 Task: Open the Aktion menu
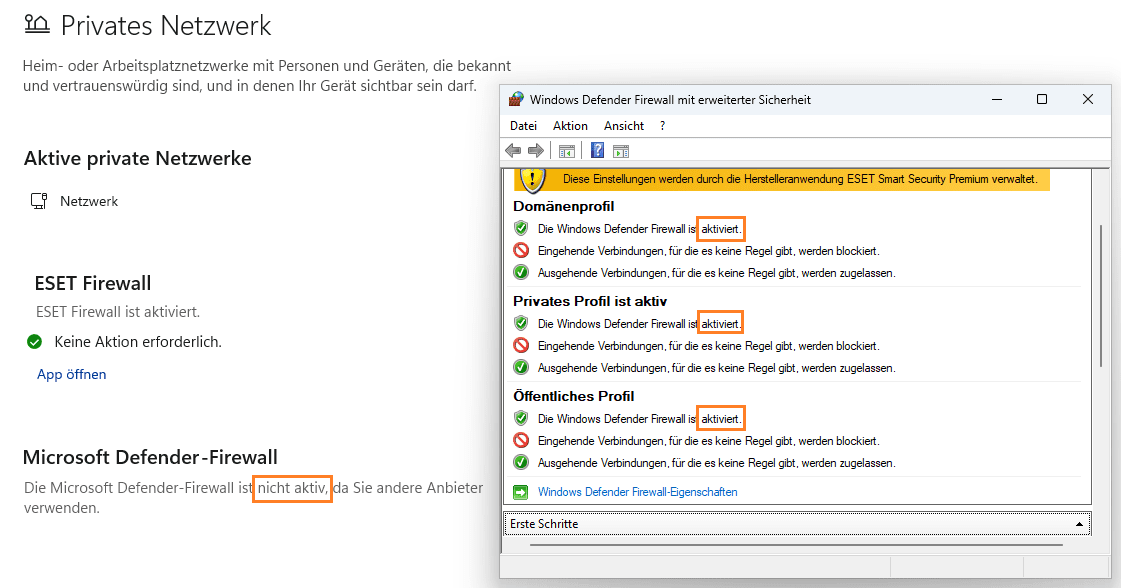(x=570, y=126)
